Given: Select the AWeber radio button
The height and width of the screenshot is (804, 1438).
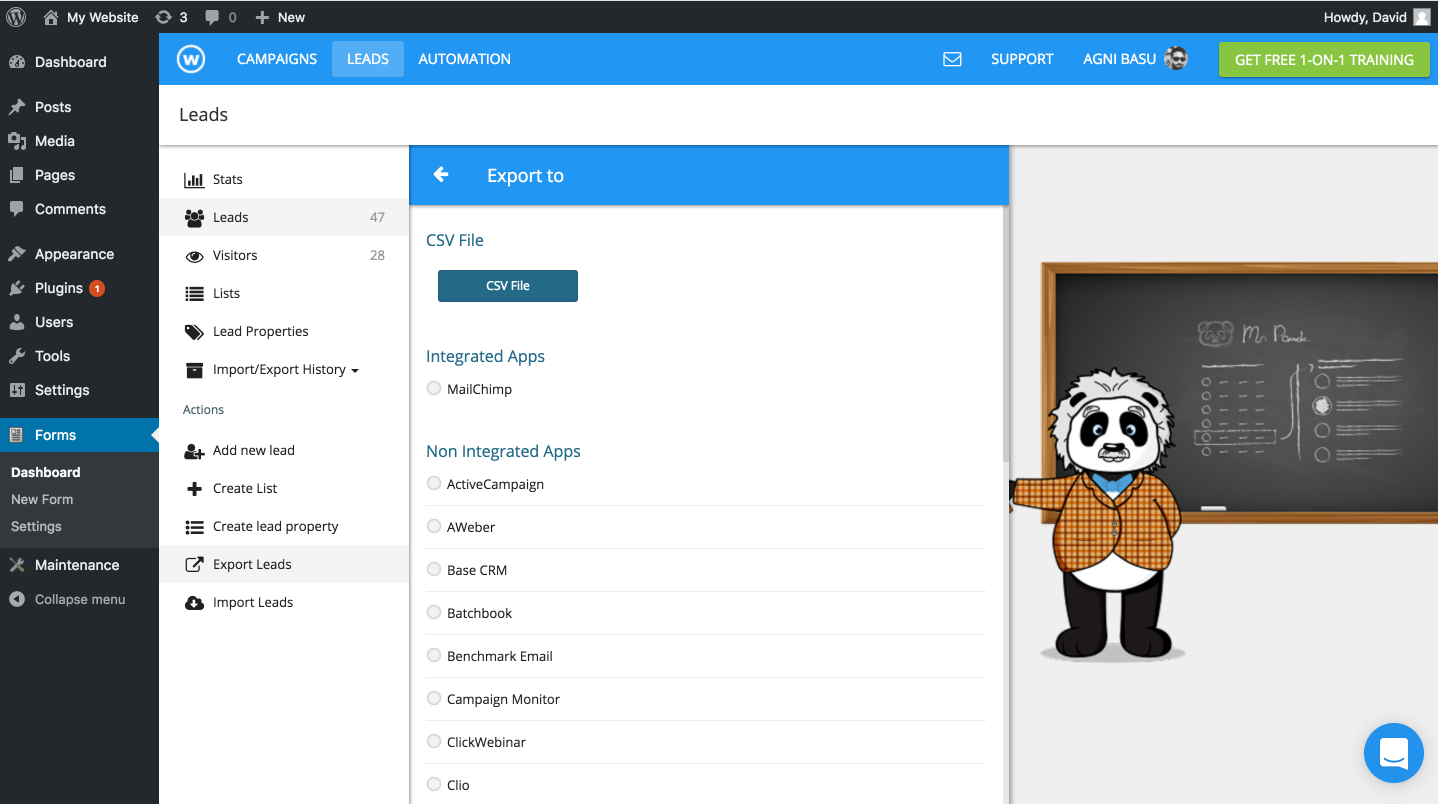Looking at the screenshot, I should point(434,526).
